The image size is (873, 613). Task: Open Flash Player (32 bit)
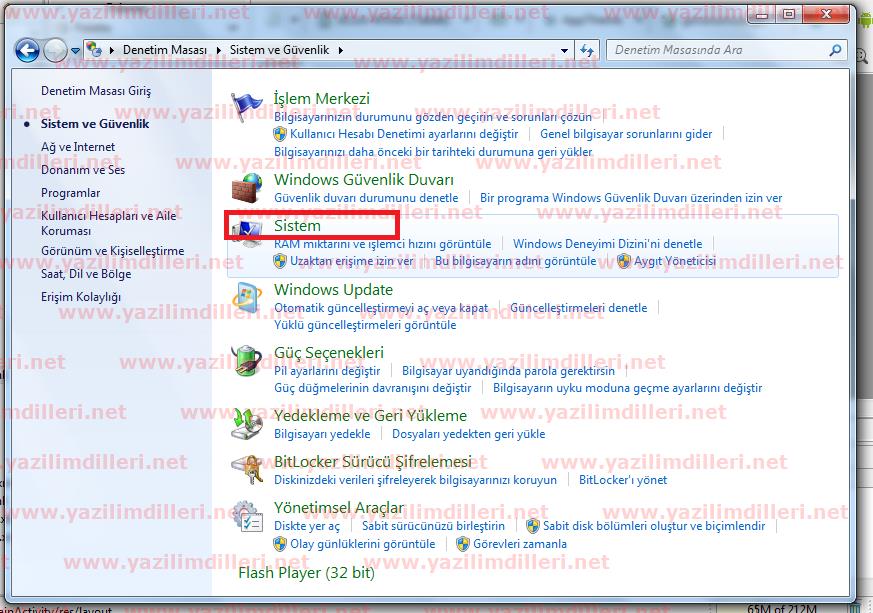click(306, 572)
